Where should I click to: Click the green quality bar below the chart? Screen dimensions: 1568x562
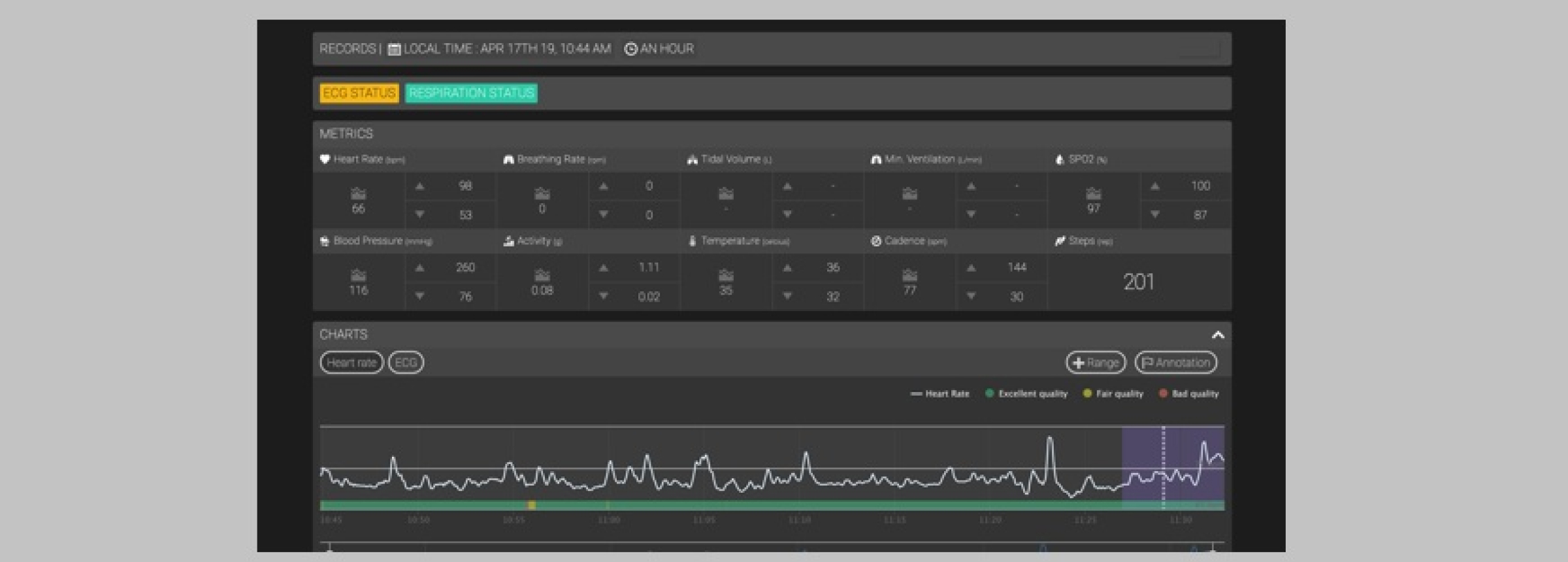(x=771, y=505)
